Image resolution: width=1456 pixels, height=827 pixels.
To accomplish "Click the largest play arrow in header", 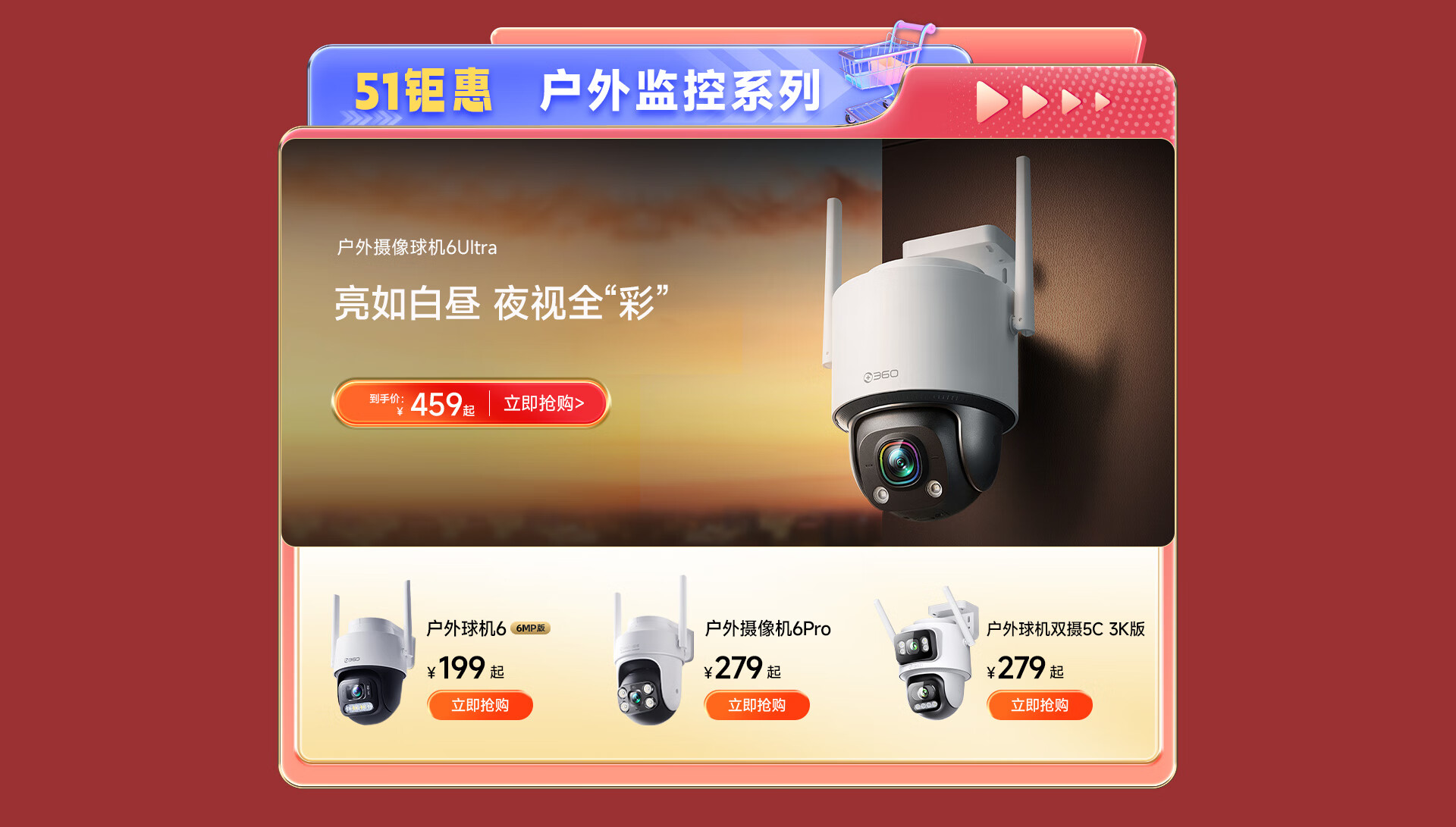I will click(x=992, y=102).
